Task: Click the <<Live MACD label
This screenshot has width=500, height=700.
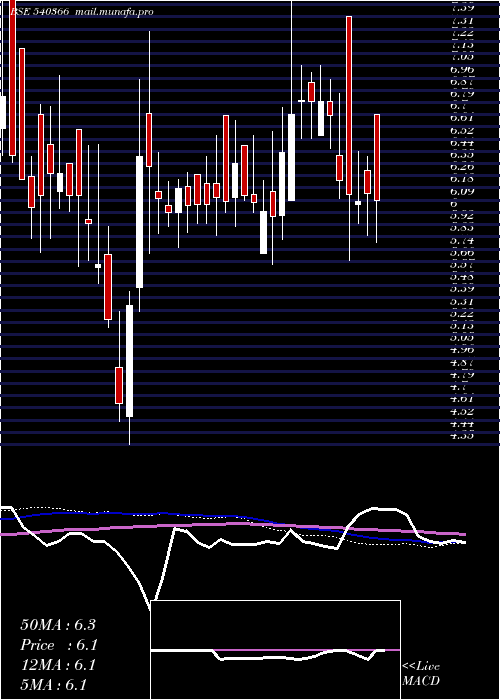Action: tap(421, 674)
